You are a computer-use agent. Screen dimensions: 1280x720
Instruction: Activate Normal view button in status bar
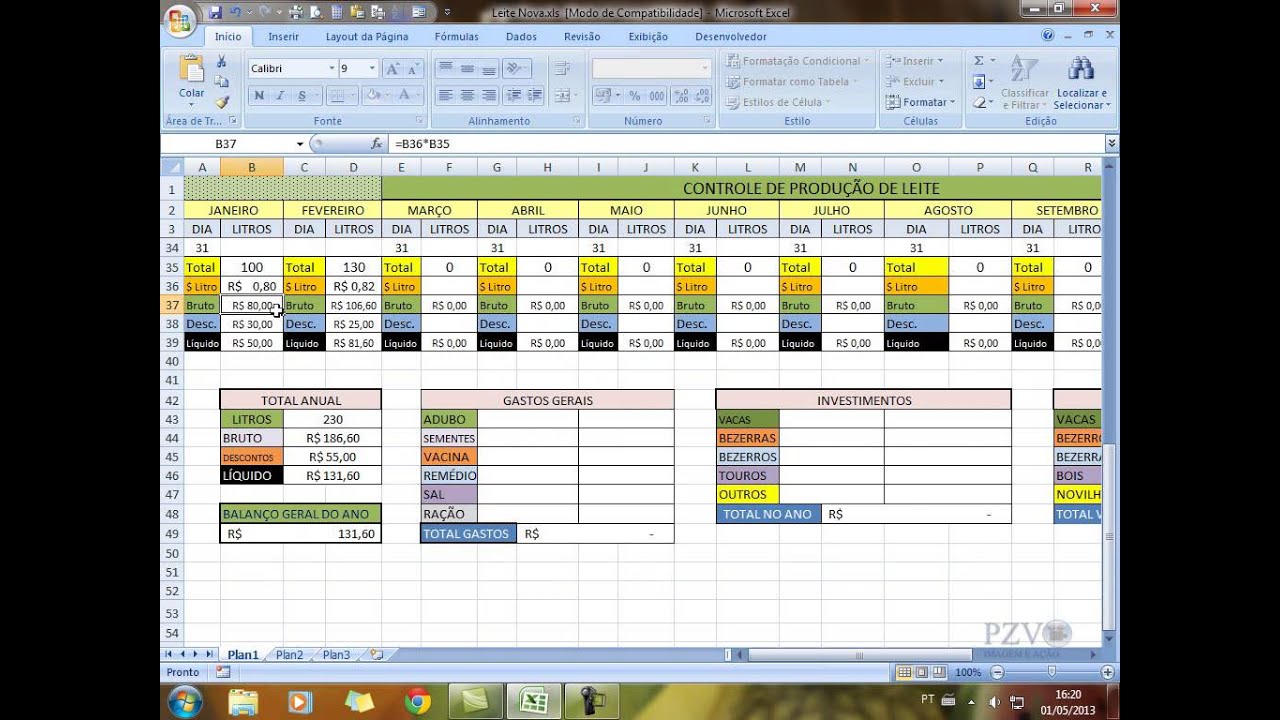(905, 672)
